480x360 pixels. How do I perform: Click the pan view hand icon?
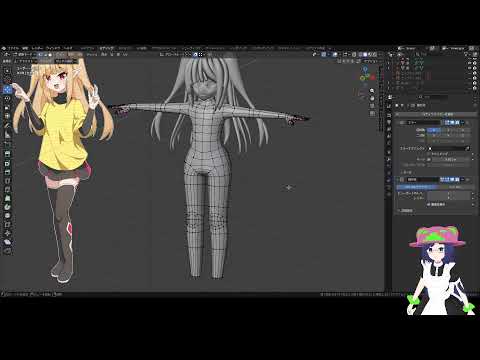click(372, 98)
